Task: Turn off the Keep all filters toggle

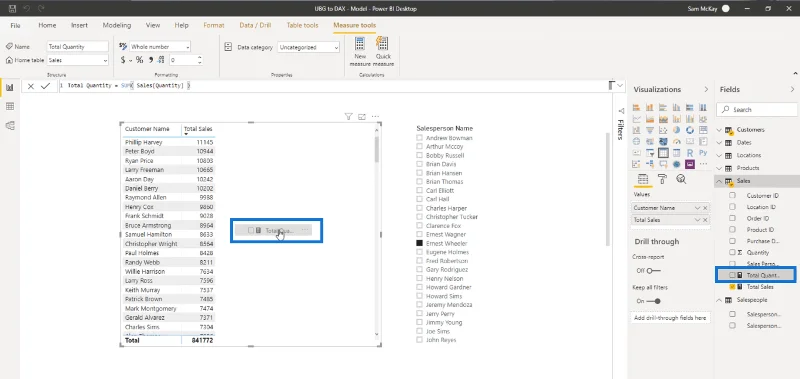Action: [x=654, y=301]
